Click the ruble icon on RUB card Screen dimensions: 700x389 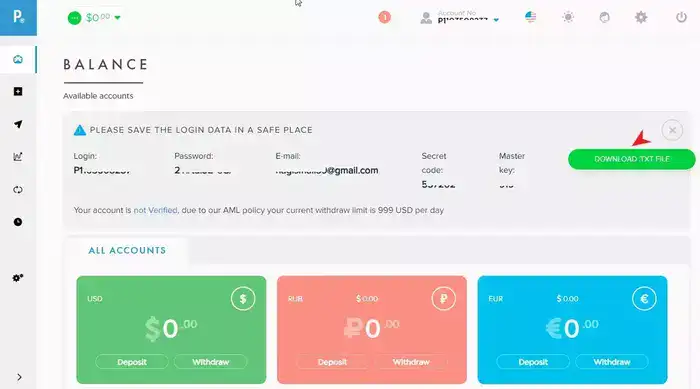pyautogui.click(x=443, y=298)
